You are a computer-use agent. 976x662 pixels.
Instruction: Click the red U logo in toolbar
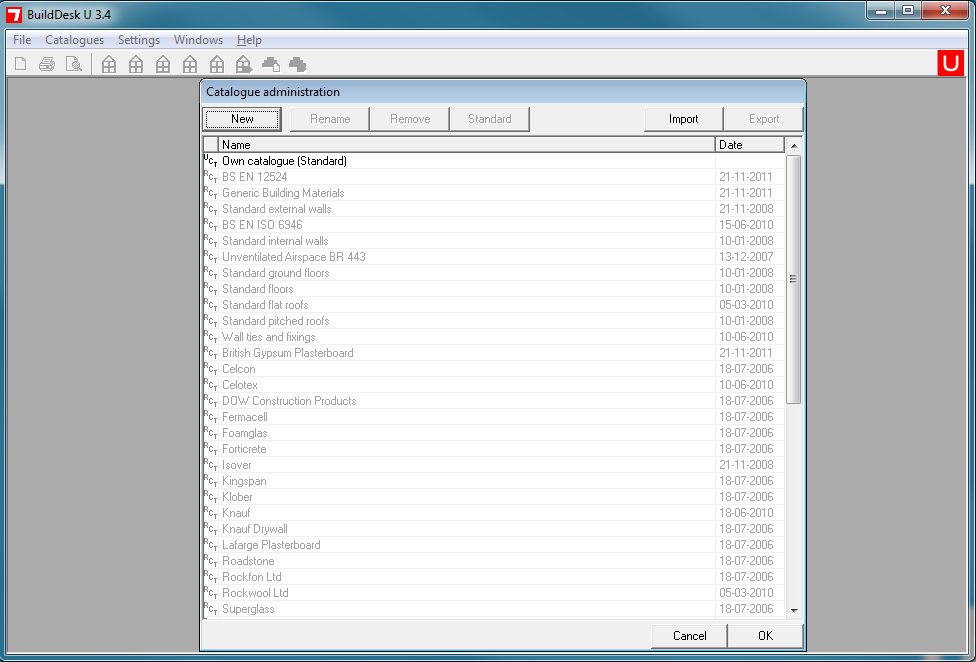(950, 64)
